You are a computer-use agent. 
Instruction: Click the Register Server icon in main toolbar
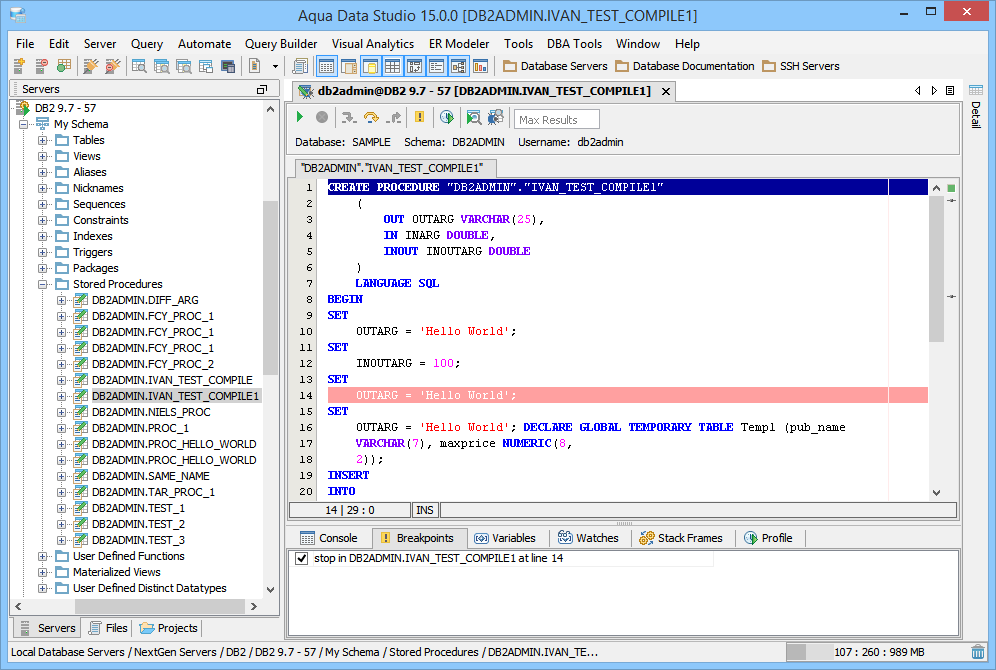(20, 66)
